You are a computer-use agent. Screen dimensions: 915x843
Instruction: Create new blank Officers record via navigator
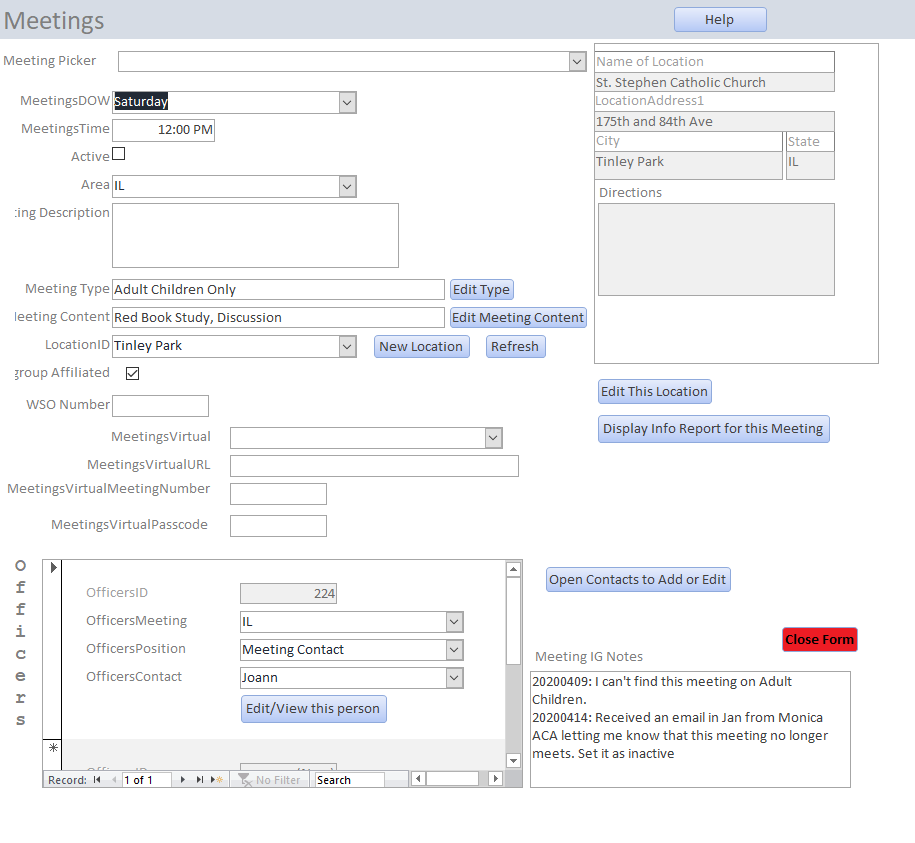218,780
